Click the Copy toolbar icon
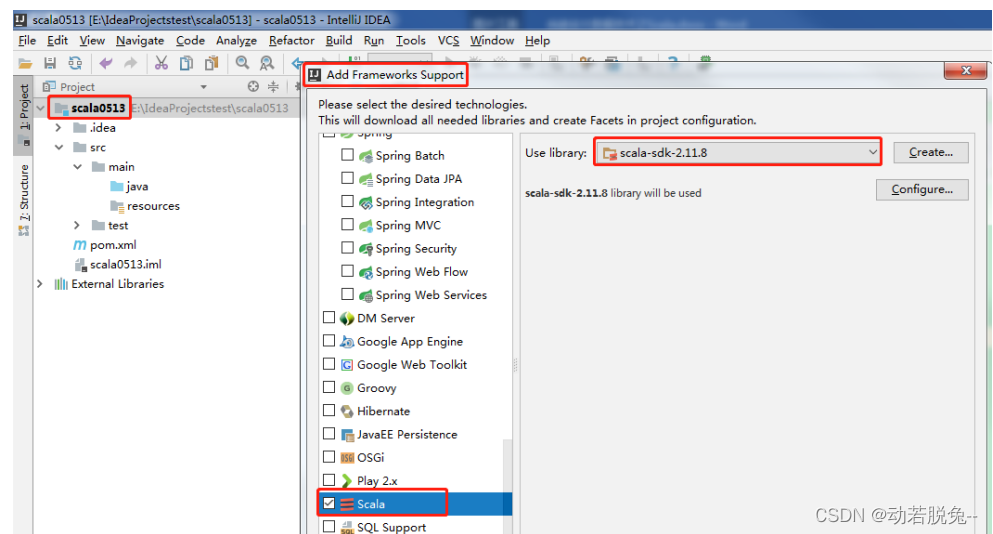This screenshot has height=534, width=993. (x=186, y=63)
